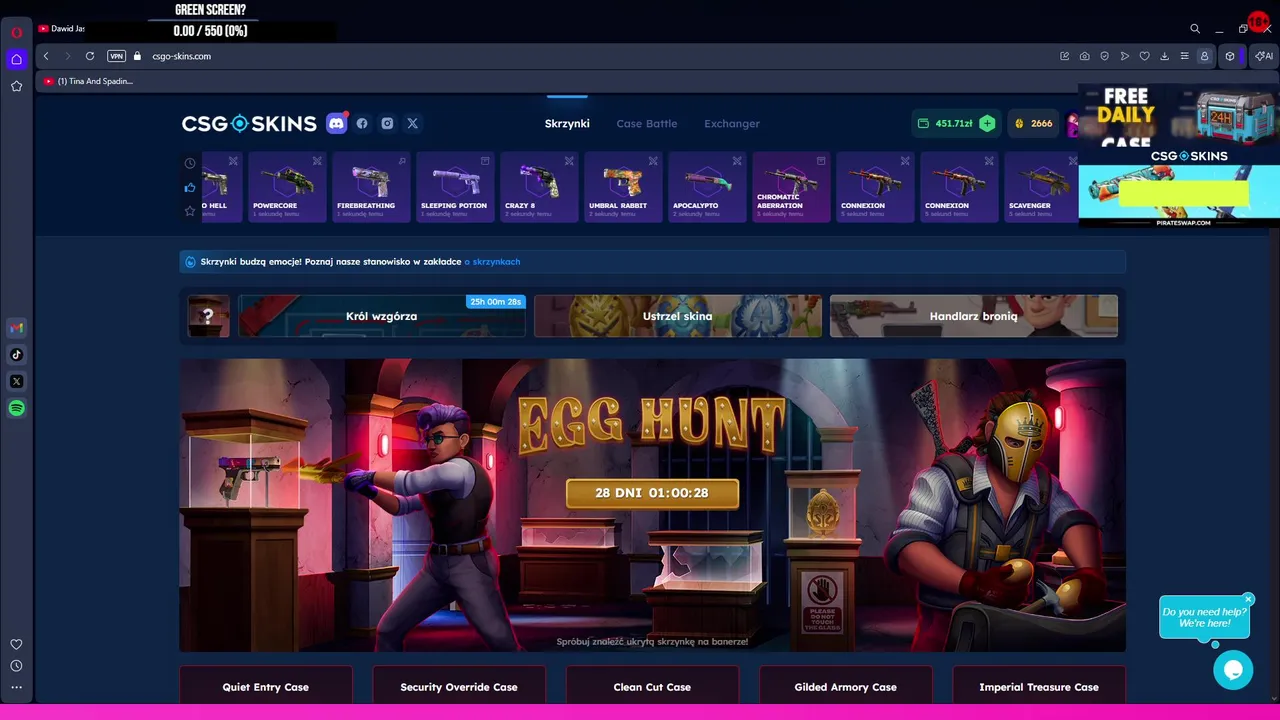Show best drops with the thumbs-up icon

coord(190,187)
